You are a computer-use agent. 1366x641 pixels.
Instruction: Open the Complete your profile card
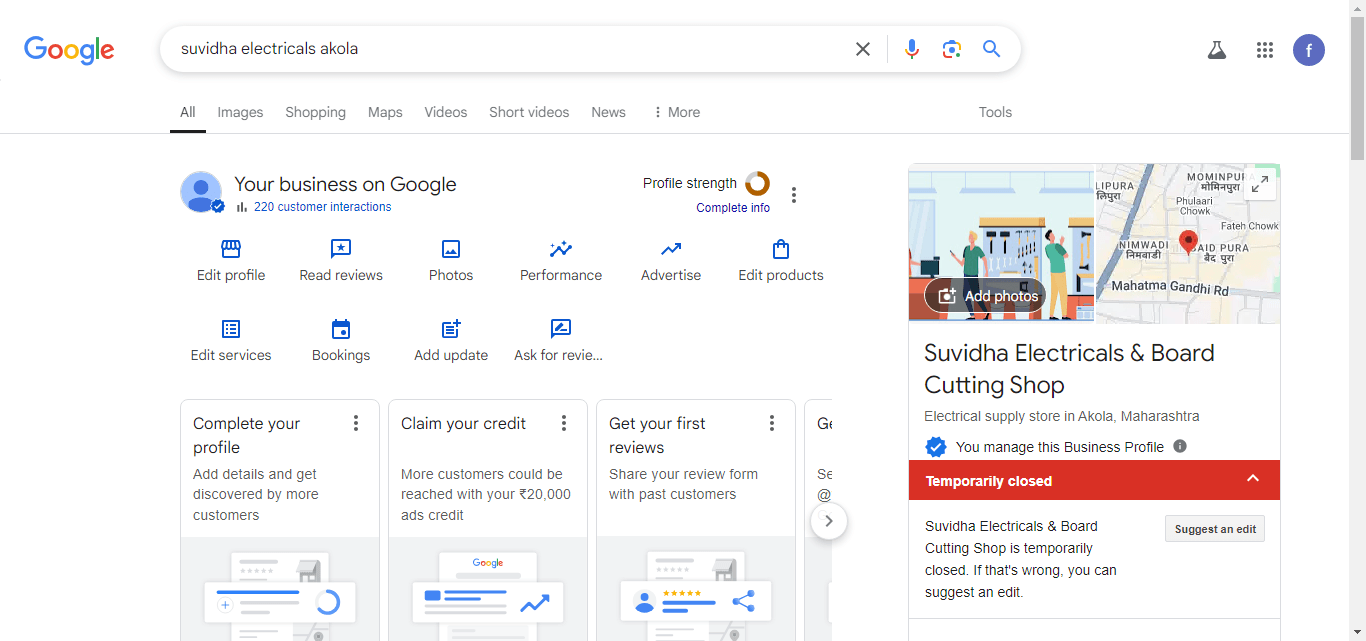[x=280, y=520]
